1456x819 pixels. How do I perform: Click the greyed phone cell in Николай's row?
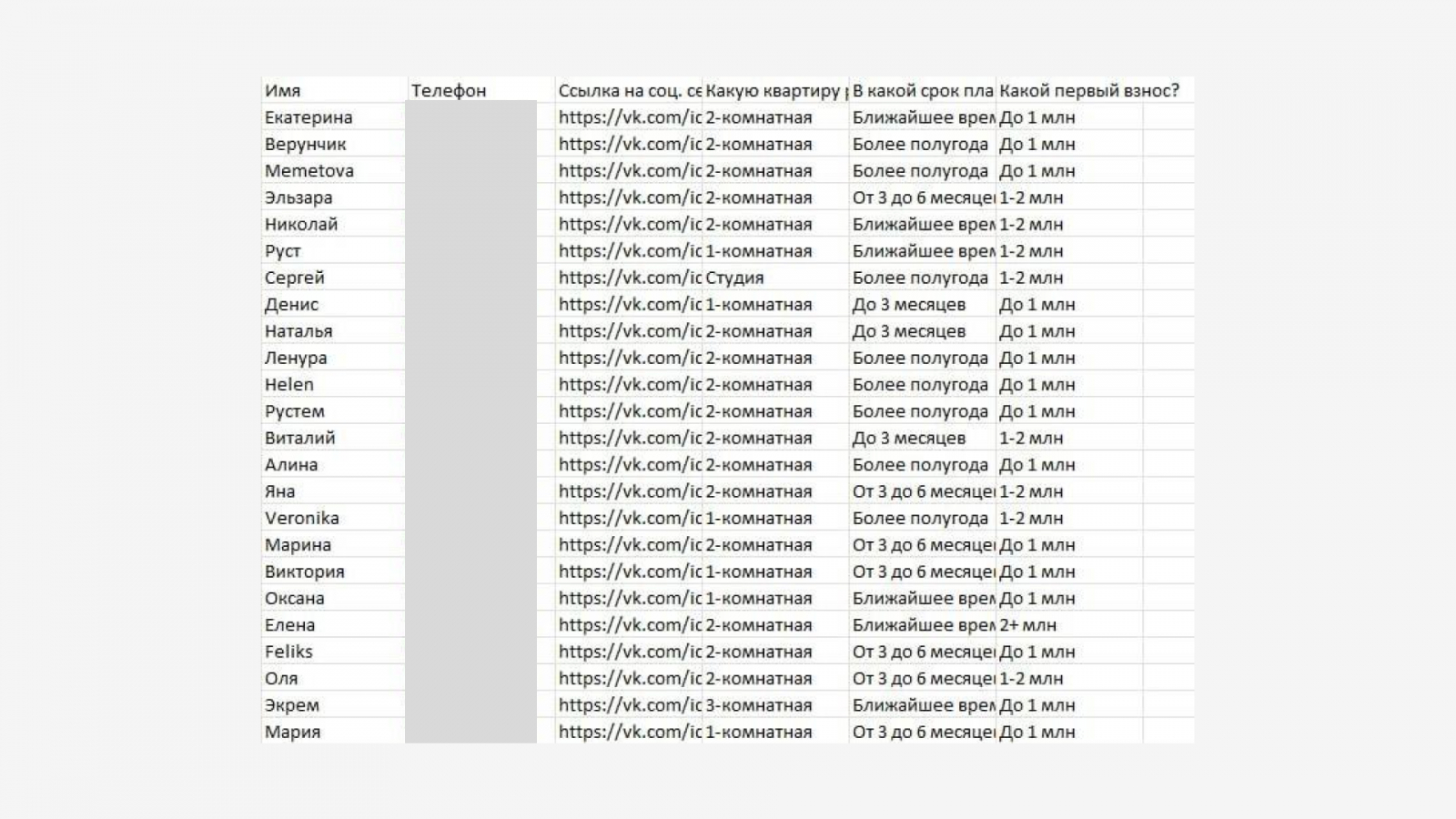pos(471,224)
